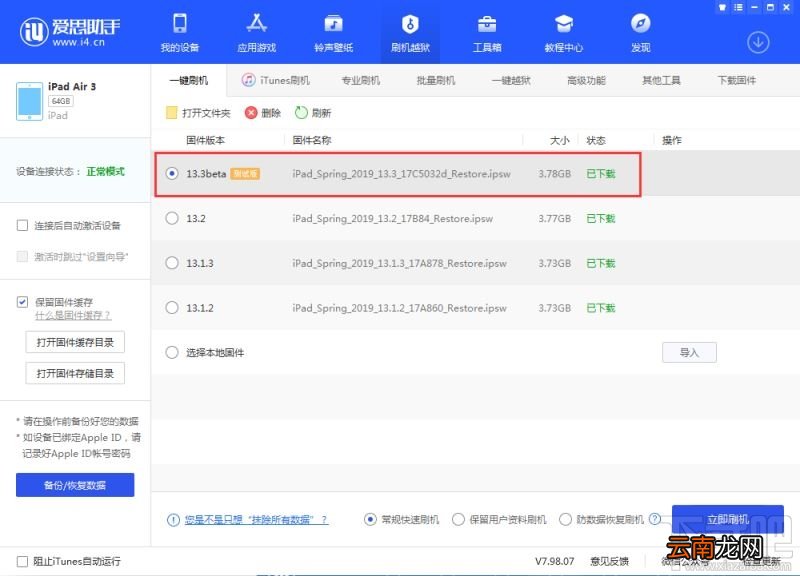Click the 打开文件夹 open folder button
800x576 pixels.
coord(198,113)
